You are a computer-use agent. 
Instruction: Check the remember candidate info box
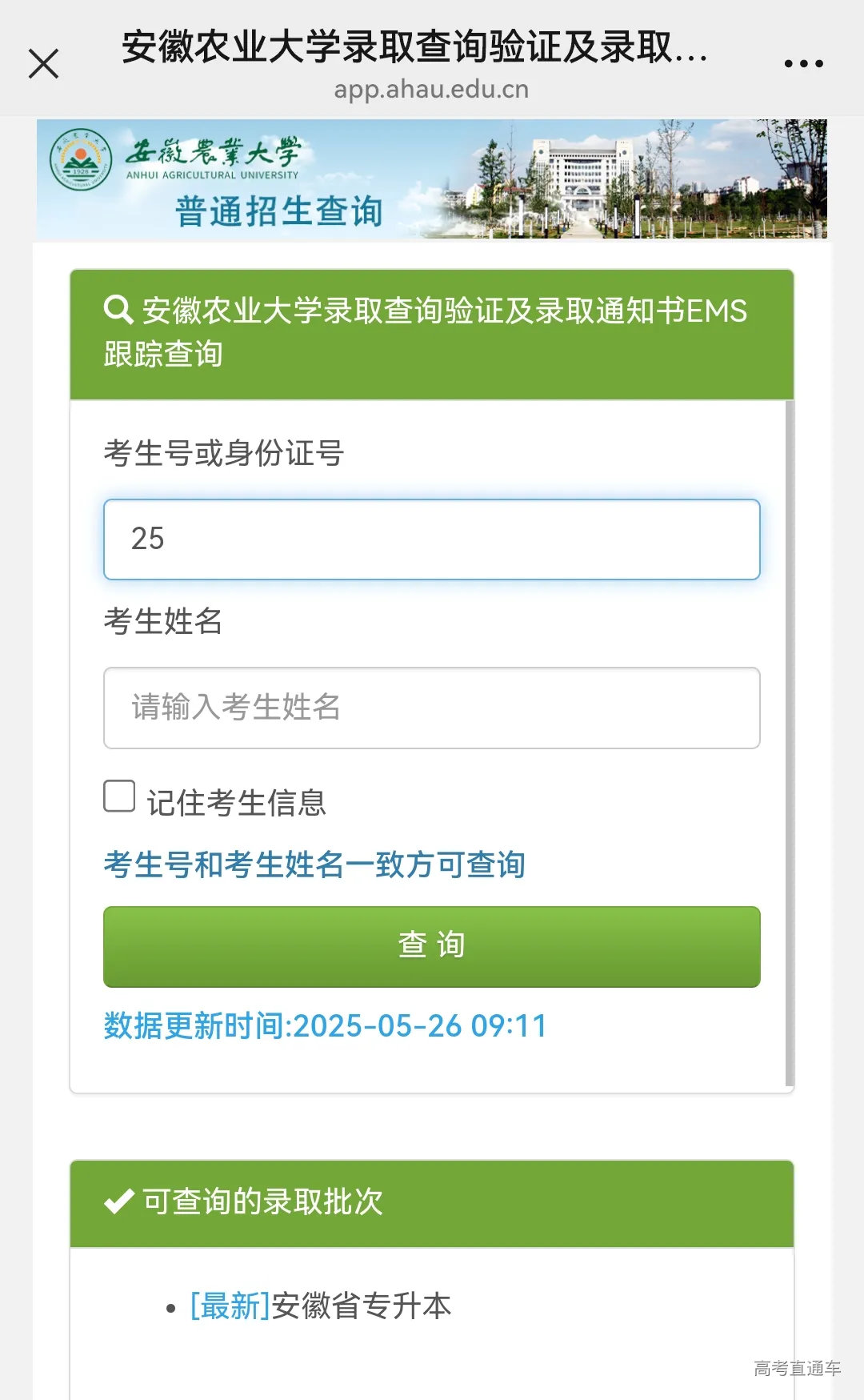pos(118,797)
